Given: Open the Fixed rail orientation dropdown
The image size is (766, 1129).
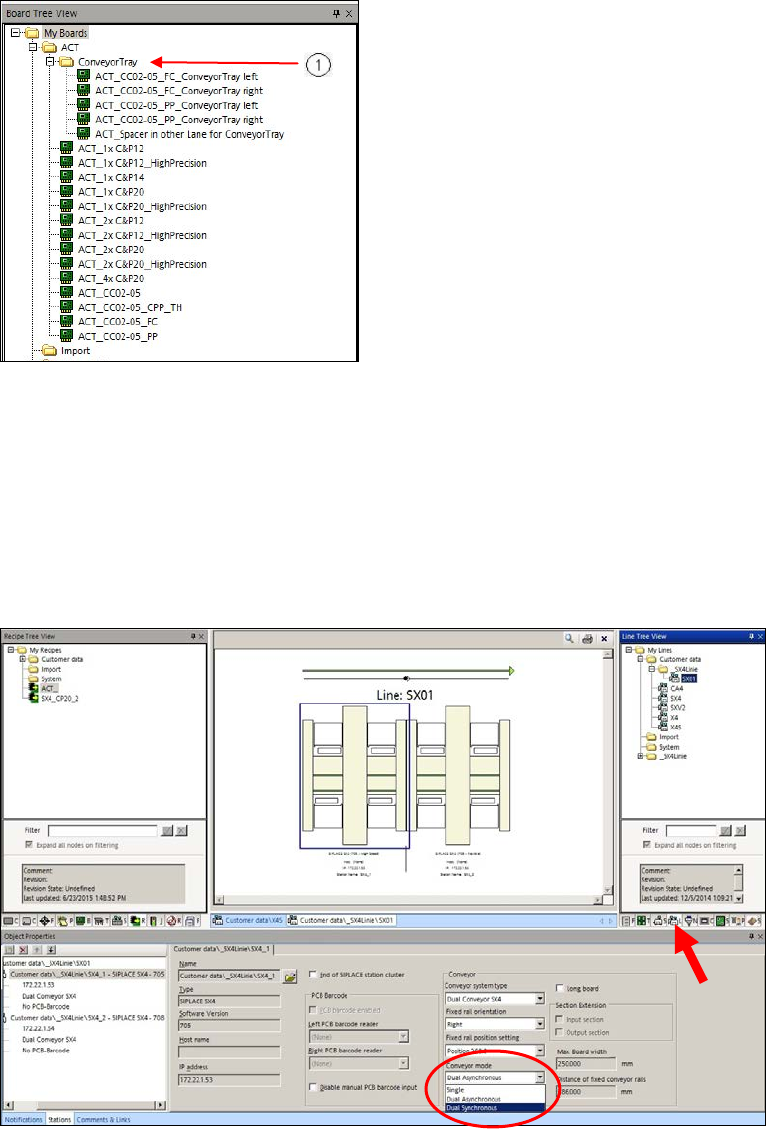Looking at the screenshot, I should pos(539,1024).
